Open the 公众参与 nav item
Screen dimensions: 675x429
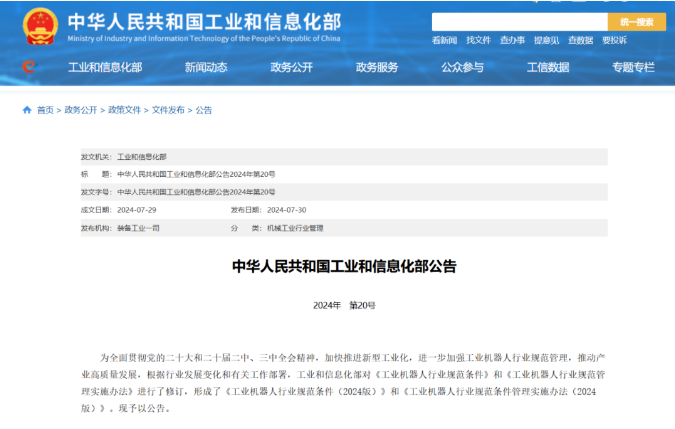462,67
